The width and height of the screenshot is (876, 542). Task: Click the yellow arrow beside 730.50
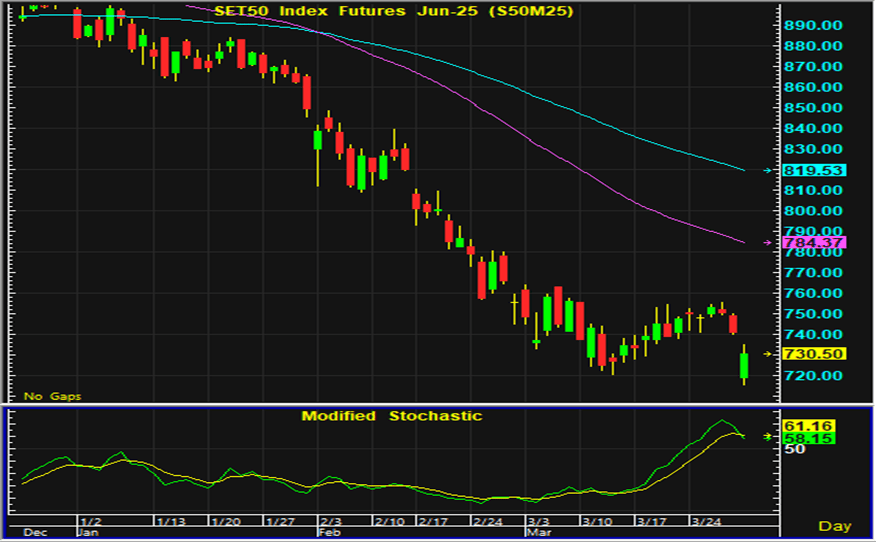click(767, 353)
